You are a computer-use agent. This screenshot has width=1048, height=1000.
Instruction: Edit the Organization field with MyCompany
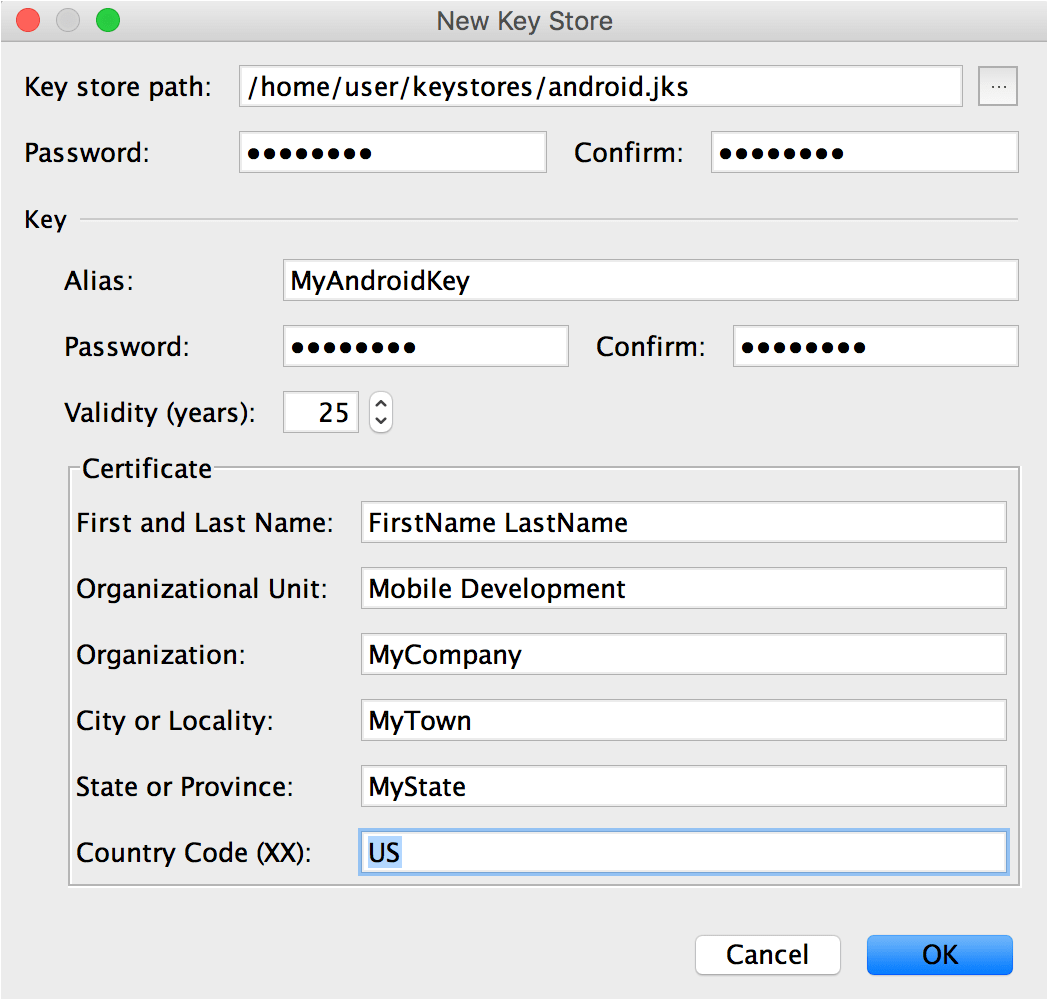point(684,654)
